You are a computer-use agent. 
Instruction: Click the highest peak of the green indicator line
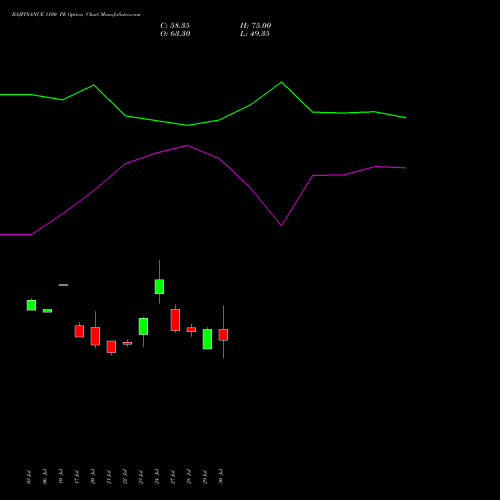tap(281, 82)
